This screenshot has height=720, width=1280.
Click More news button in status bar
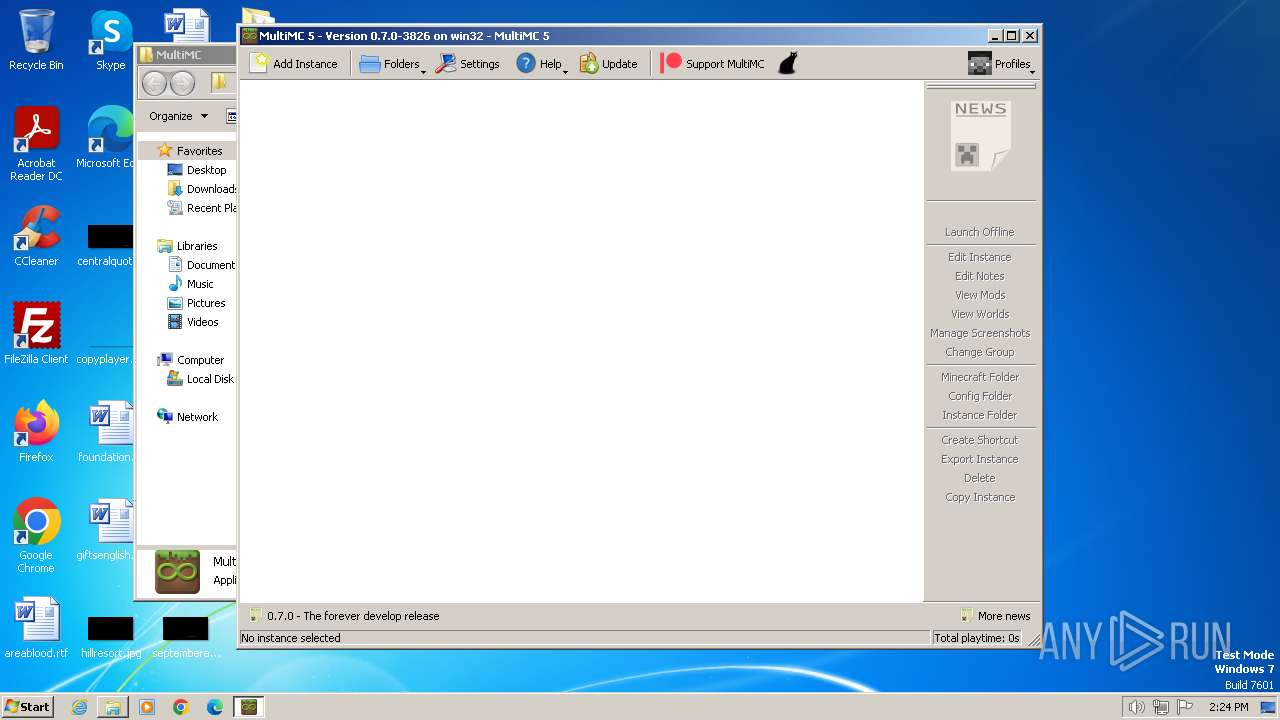coord(995,616)
